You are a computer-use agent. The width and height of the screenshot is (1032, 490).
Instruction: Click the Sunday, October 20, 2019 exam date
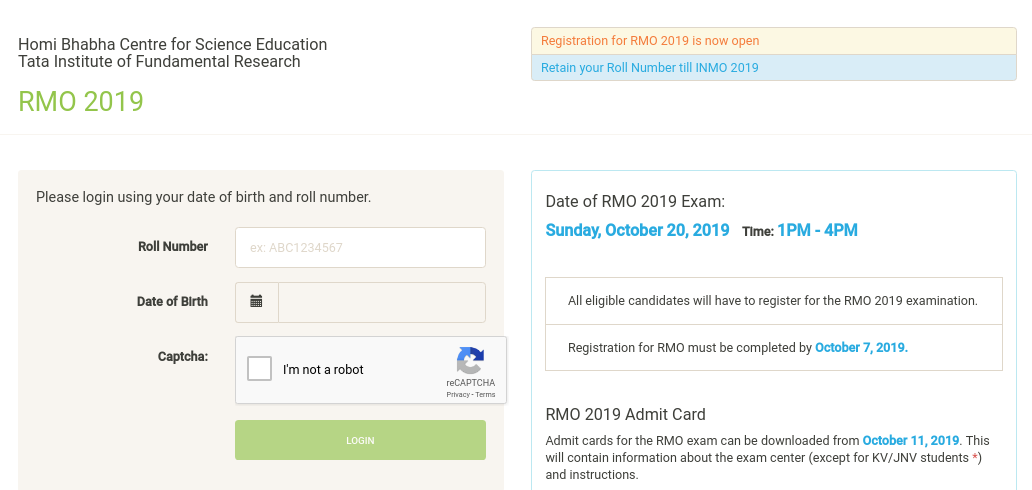(x=637, y=231)
